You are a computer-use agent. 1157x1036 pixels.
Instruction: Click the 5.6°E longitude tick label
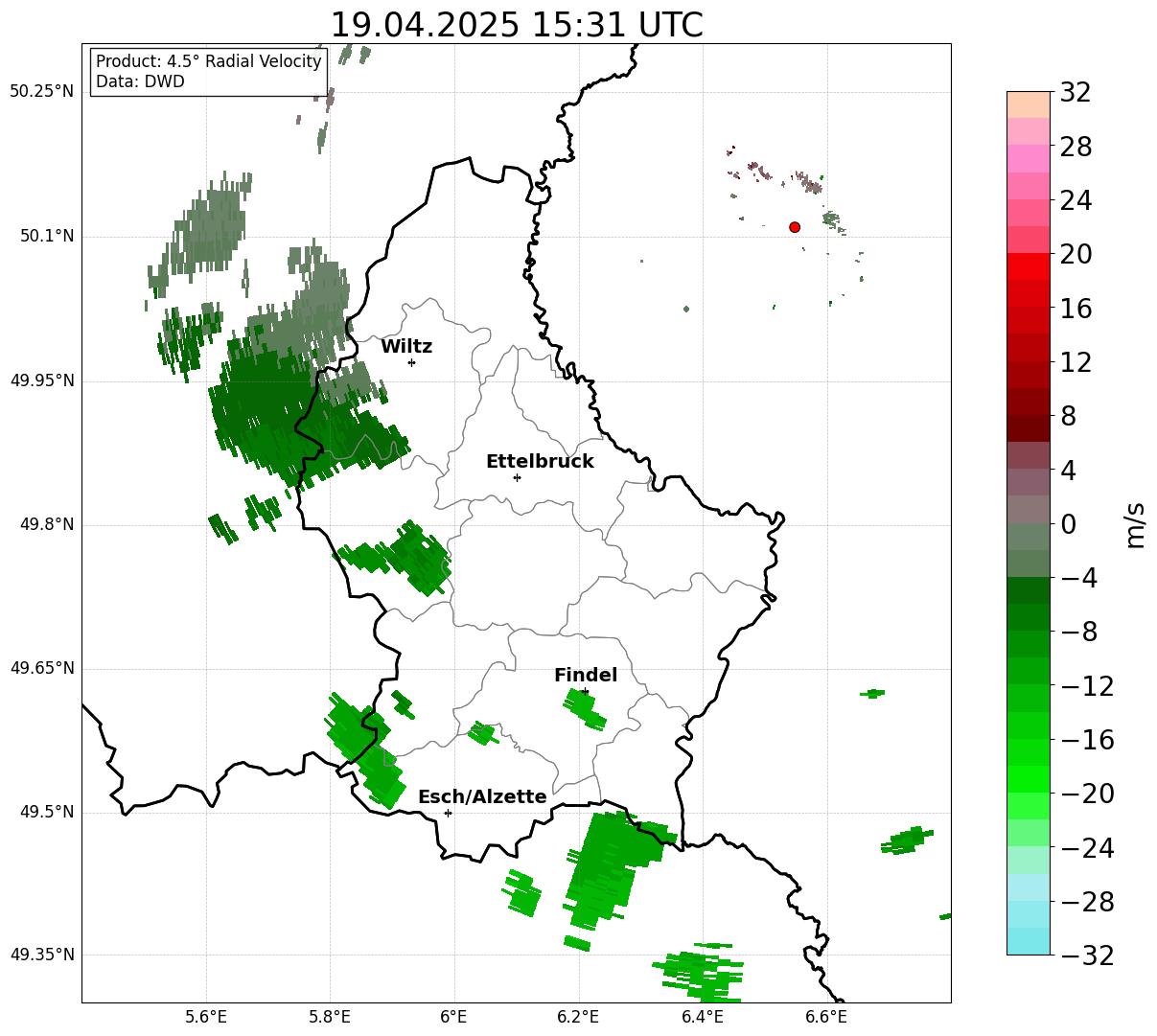(206, 1017)
